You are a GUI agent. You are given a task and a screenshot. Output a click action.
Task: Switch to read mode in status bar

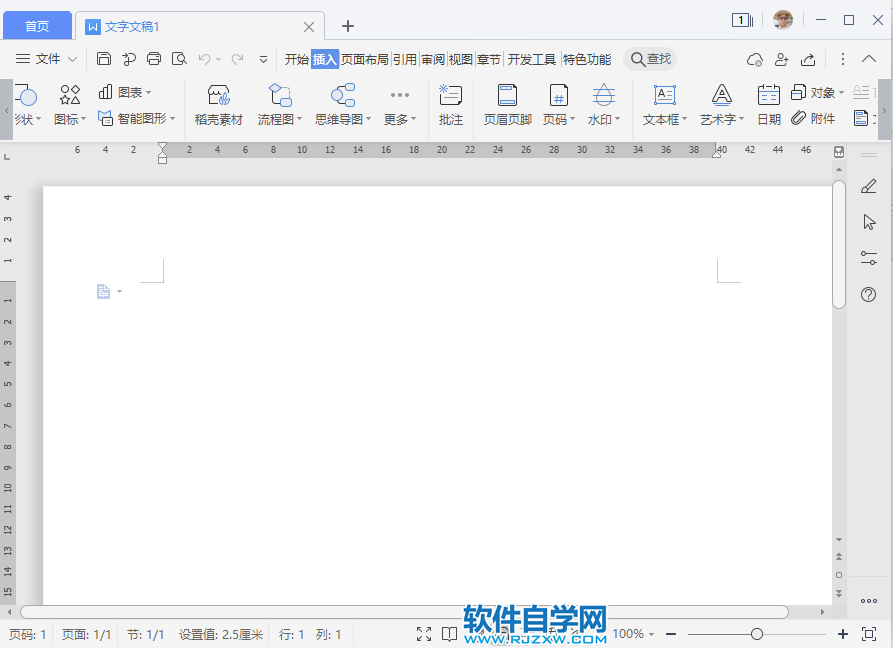click(x=449, y=634)
